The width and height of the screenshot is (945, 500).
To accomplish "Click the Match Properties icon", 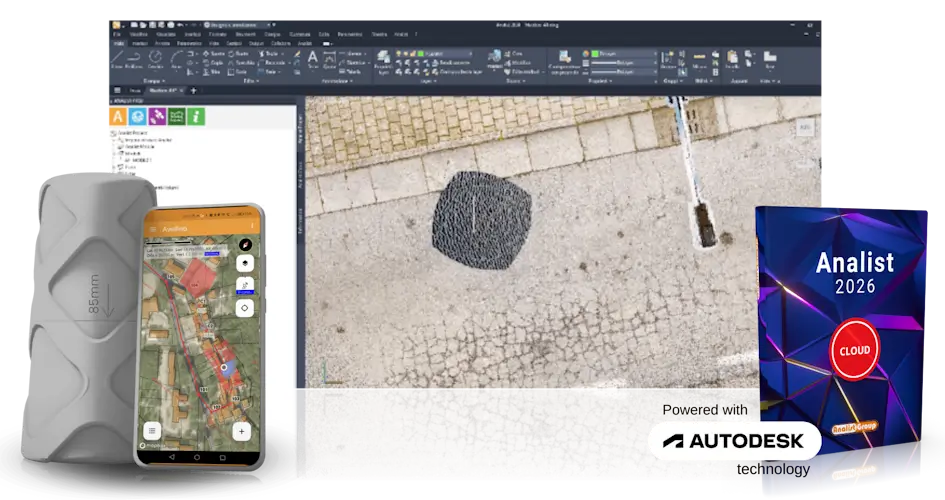I will click(x=564, y=62).
